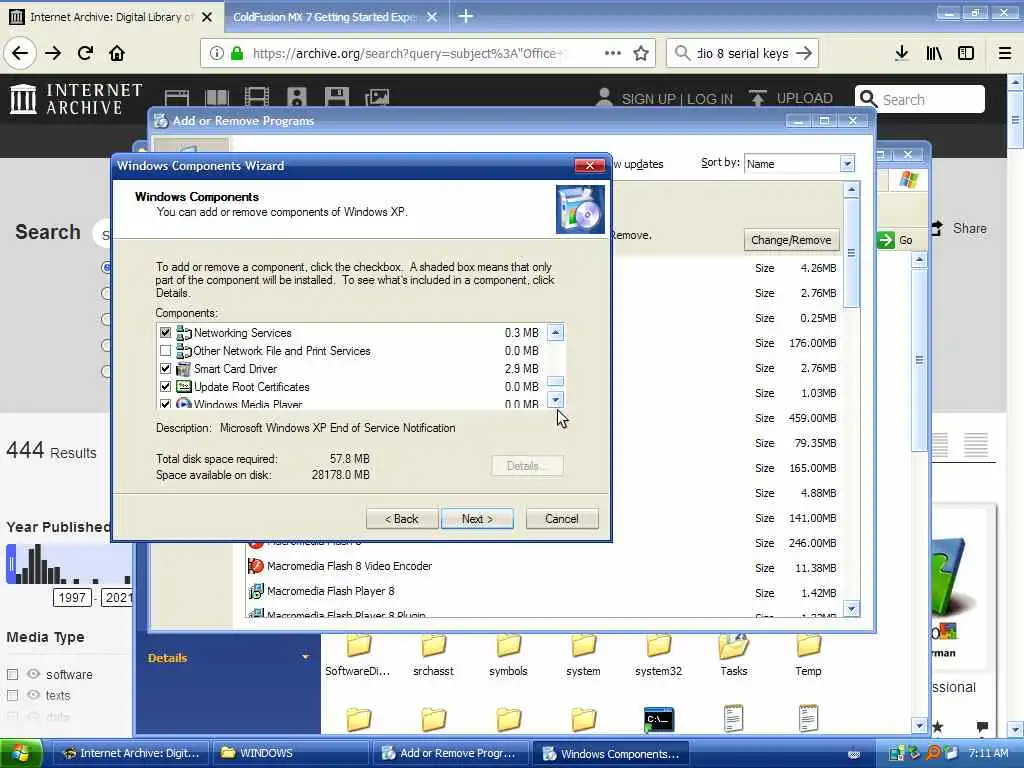Image resolution: width=1024 pixels, height=768 pixels.
Task: Open the Archive audio speaker icon
Action: (x=296, y=97)
